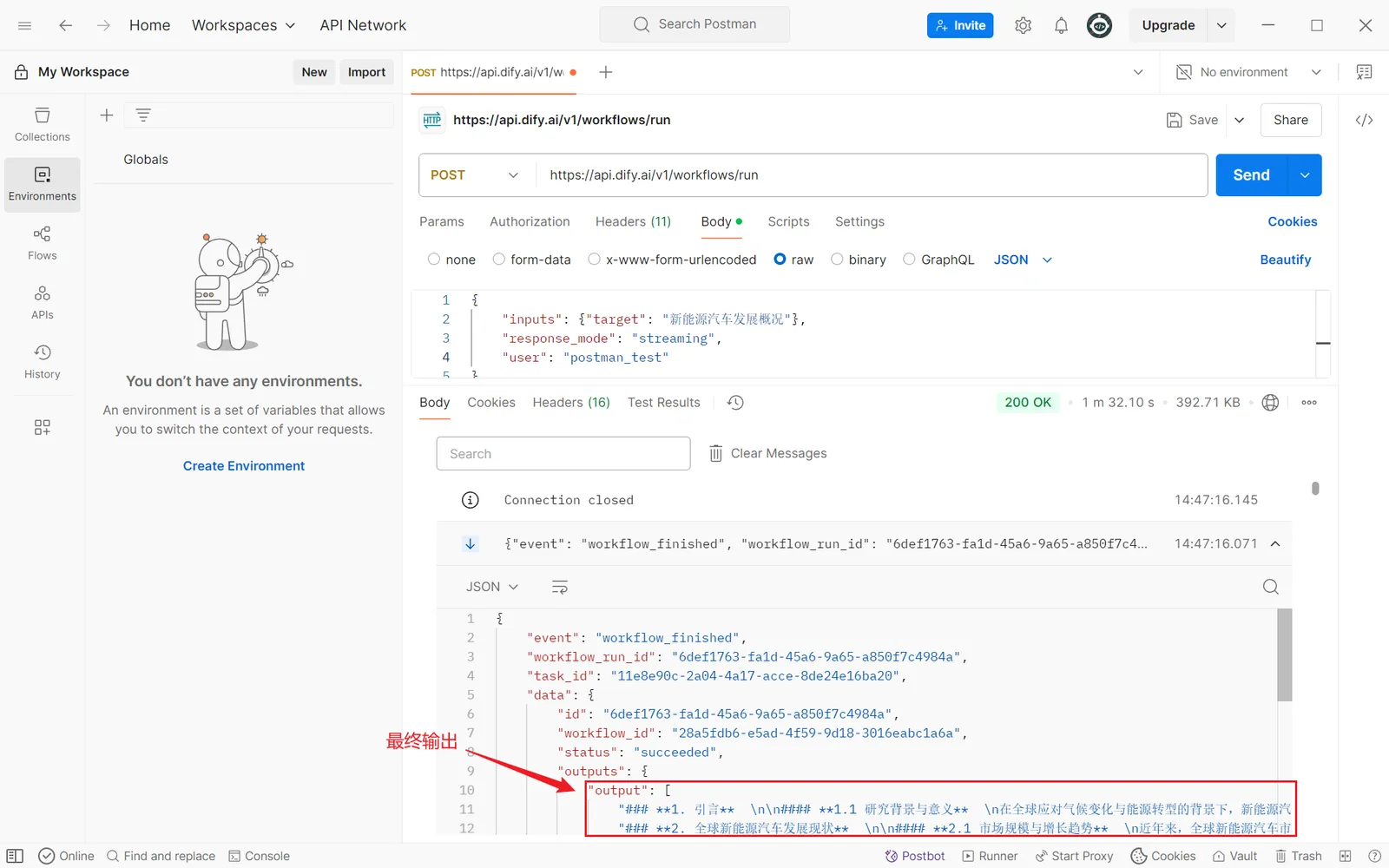1389x868 pixels.
Task: Open response history clock icon
Action: tap(735, 403)
